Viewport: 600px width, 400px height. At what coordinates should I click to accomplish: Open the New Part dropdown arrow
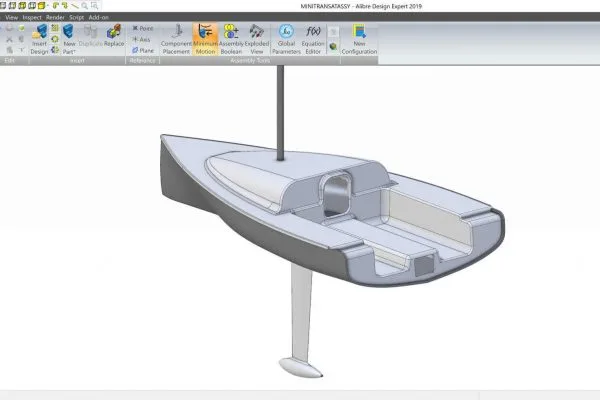point(74,52)
